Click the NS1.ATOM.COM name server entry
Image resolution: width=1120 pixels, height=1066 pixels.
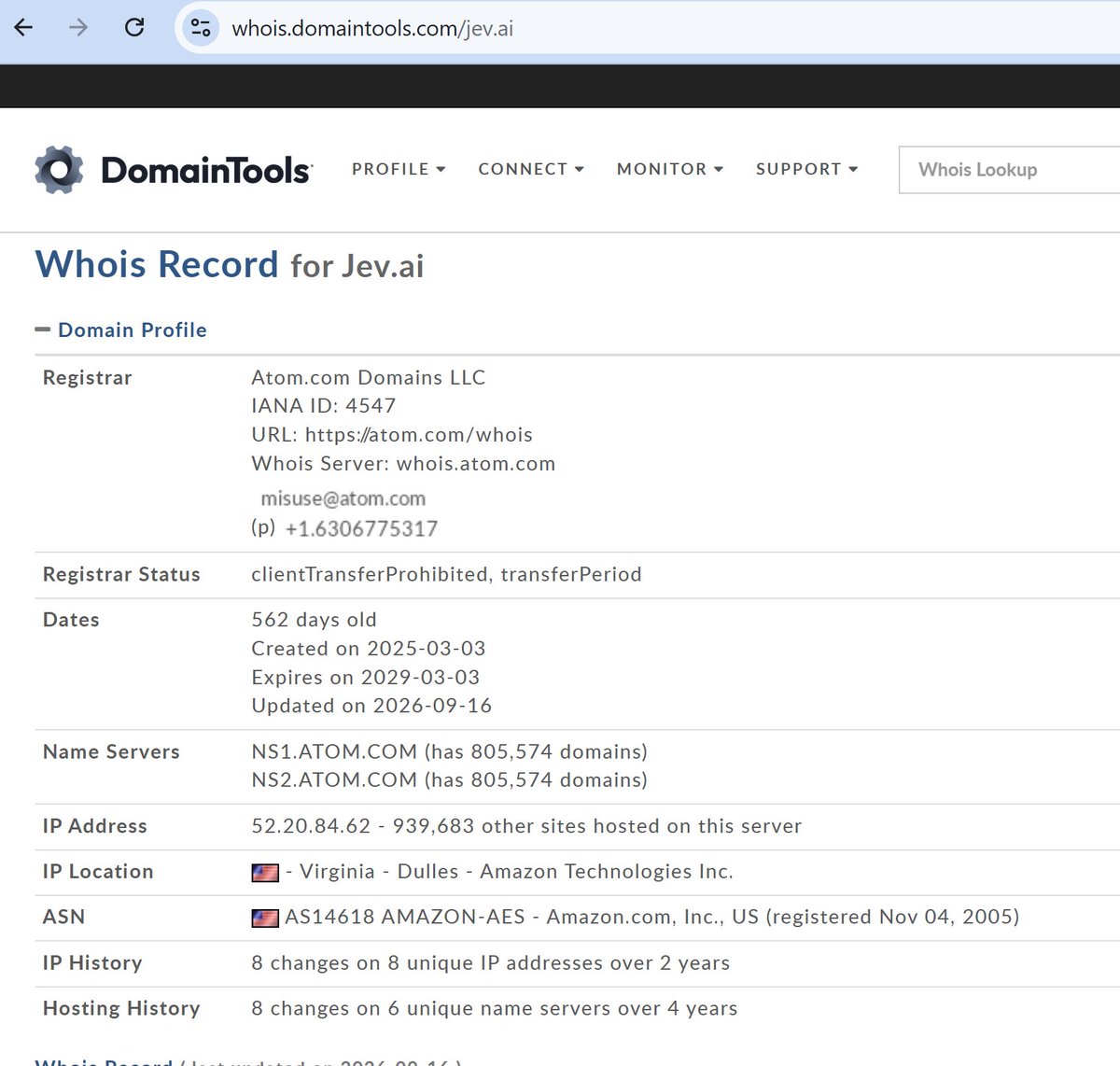point(449,751)
